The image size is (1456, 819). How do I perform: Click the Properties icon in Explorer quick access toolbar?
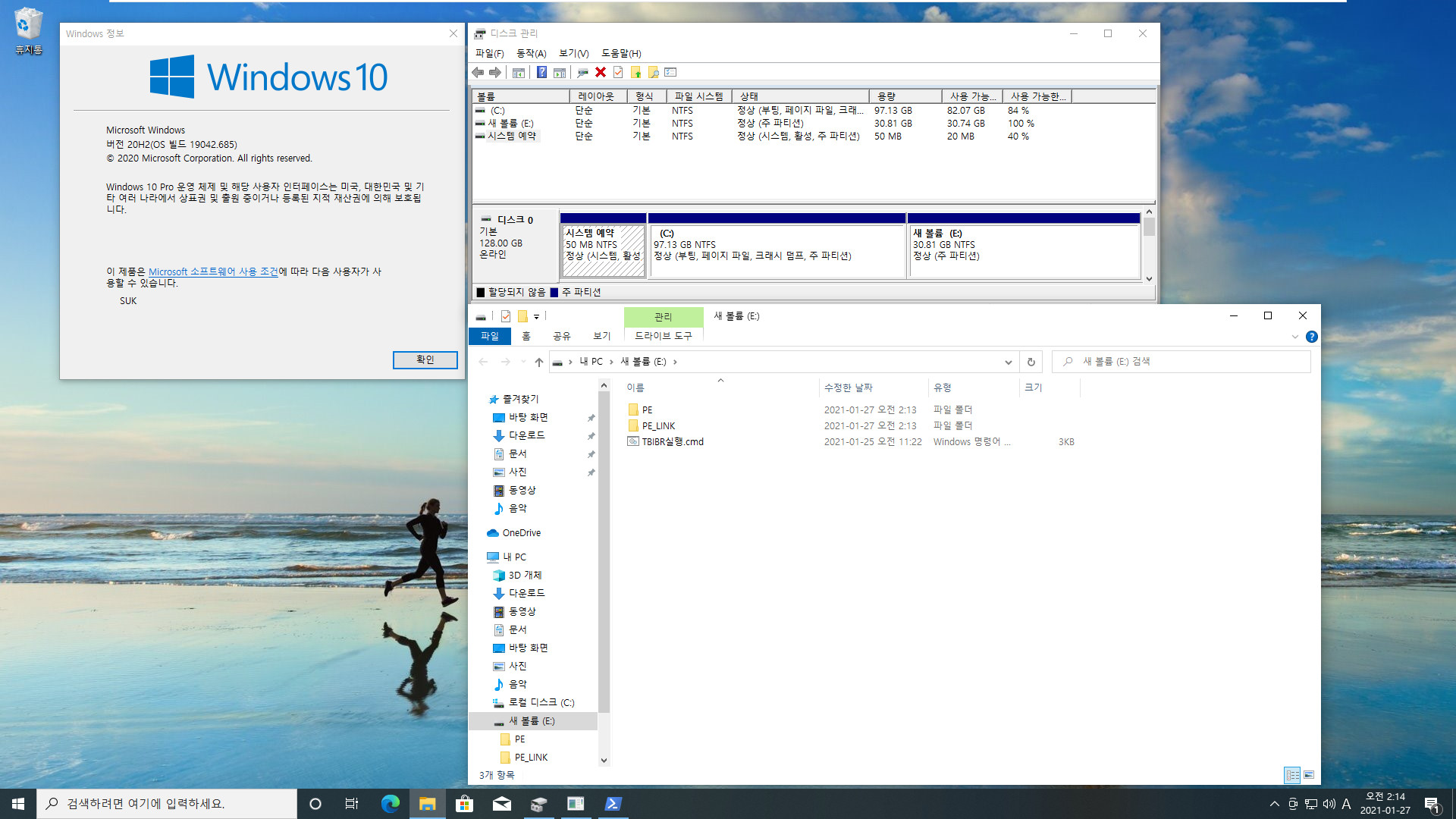point(506,316)
